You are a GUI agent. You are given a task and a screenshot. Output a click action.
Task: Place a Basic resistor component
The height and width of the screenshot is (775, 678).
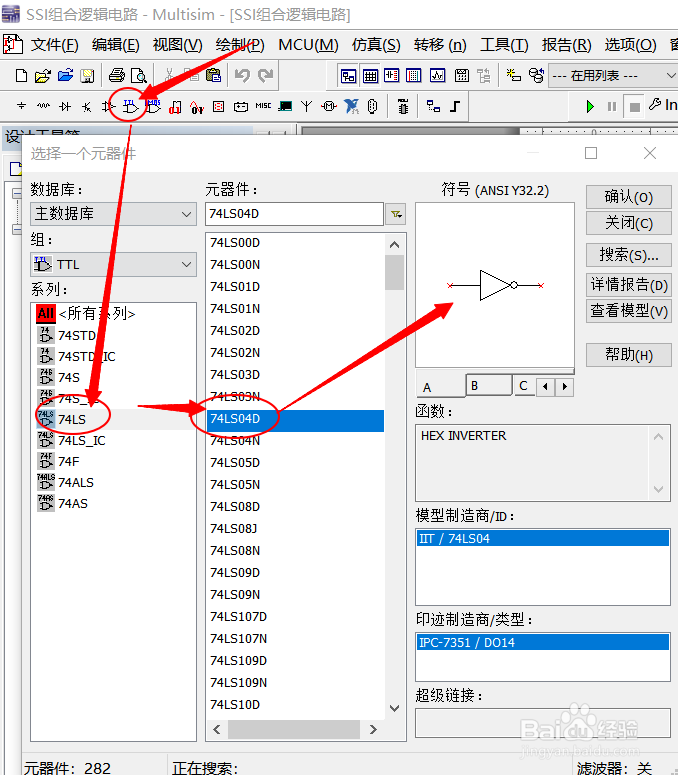43,106
